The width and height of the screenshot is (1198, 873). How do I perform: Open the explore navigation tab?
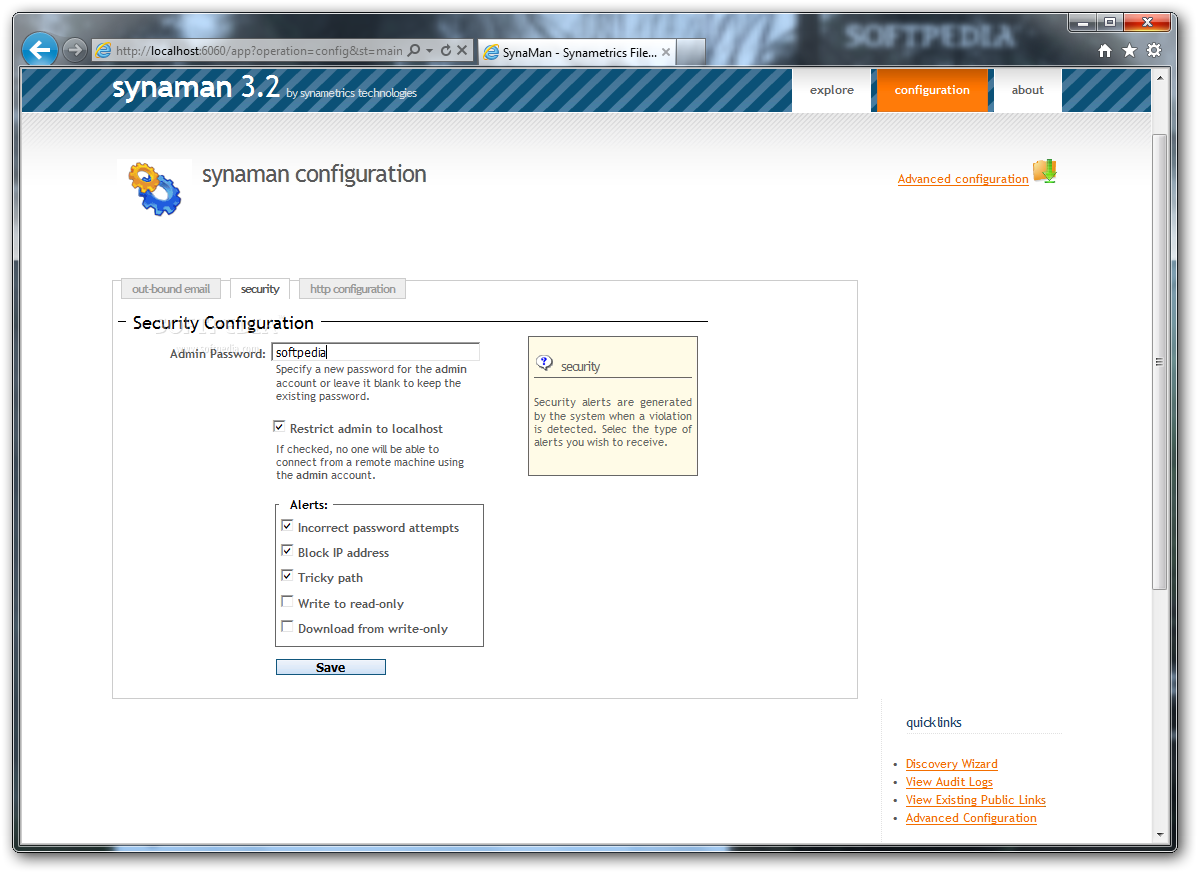coord(831,90)
